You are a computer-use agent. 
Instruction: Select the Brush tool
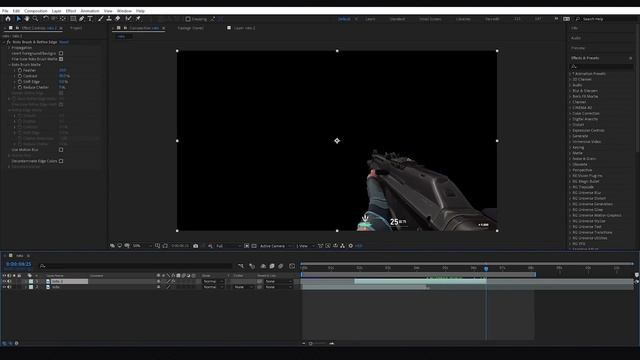pos(100,19)
